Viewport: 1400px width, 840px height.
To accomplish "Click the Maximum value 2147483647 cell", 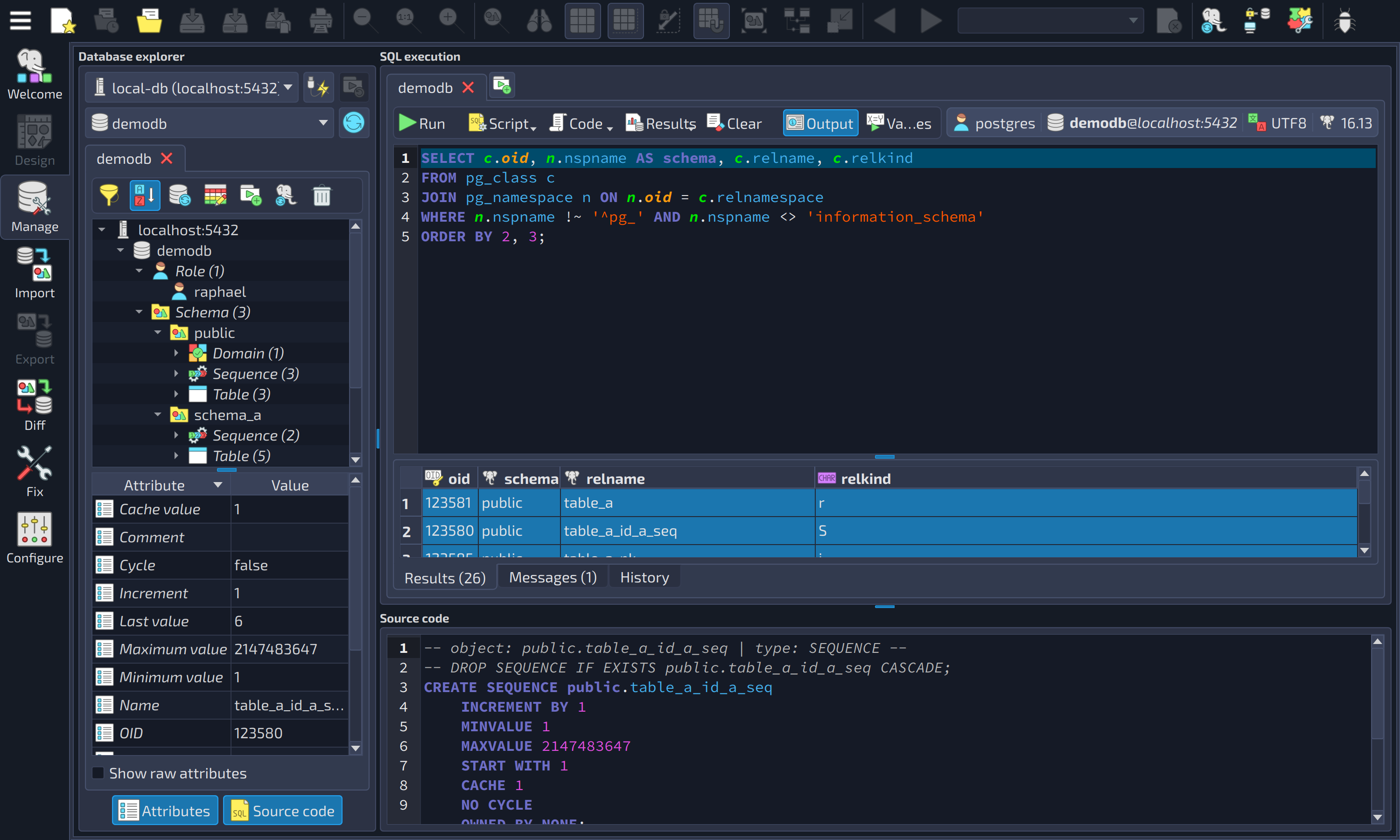I will (x=289, y=649).
